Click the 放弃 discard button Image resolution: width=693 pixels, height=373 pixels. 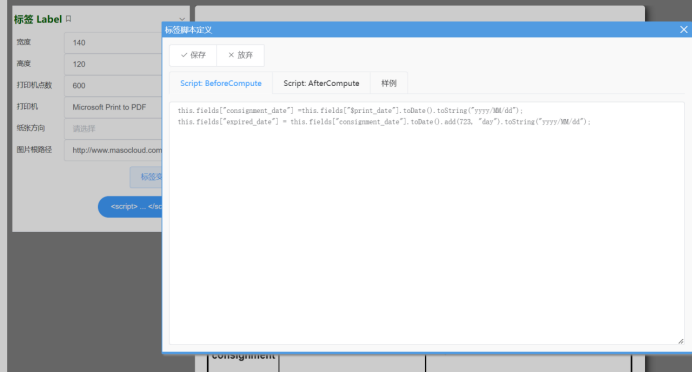[240, 55]
